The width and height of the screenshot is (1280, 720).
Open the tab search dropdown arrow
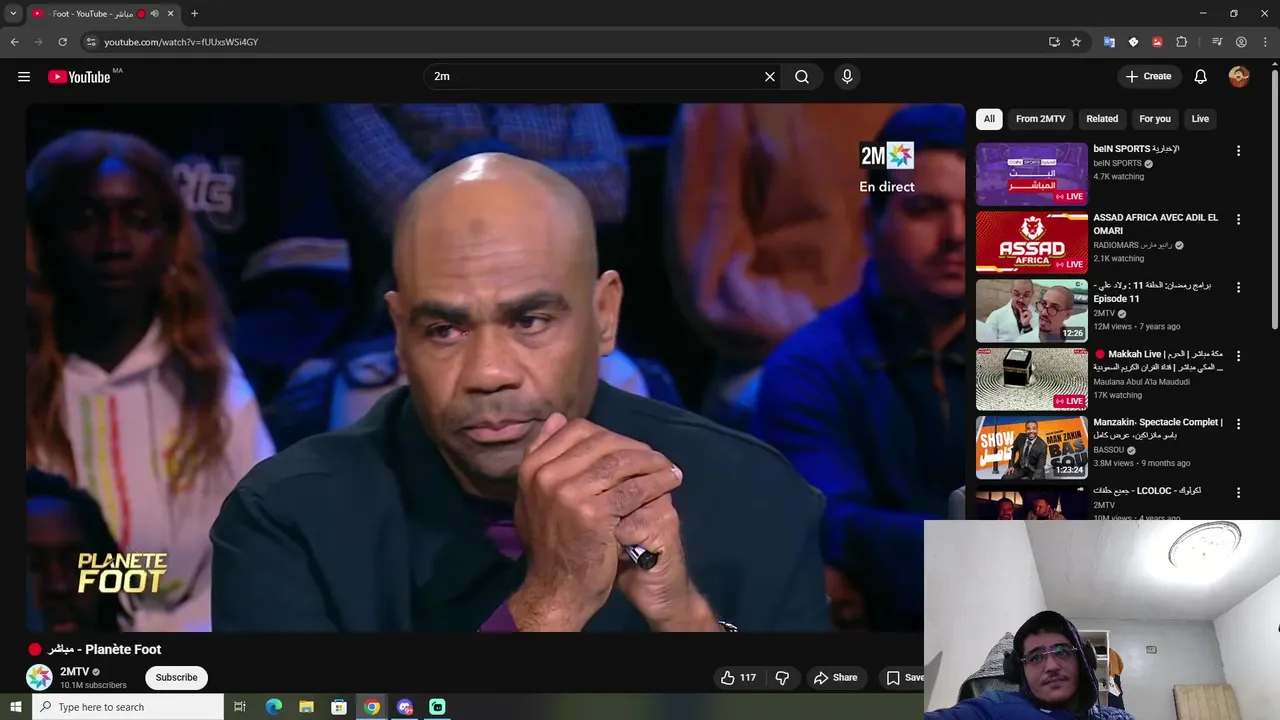[13, 14]
